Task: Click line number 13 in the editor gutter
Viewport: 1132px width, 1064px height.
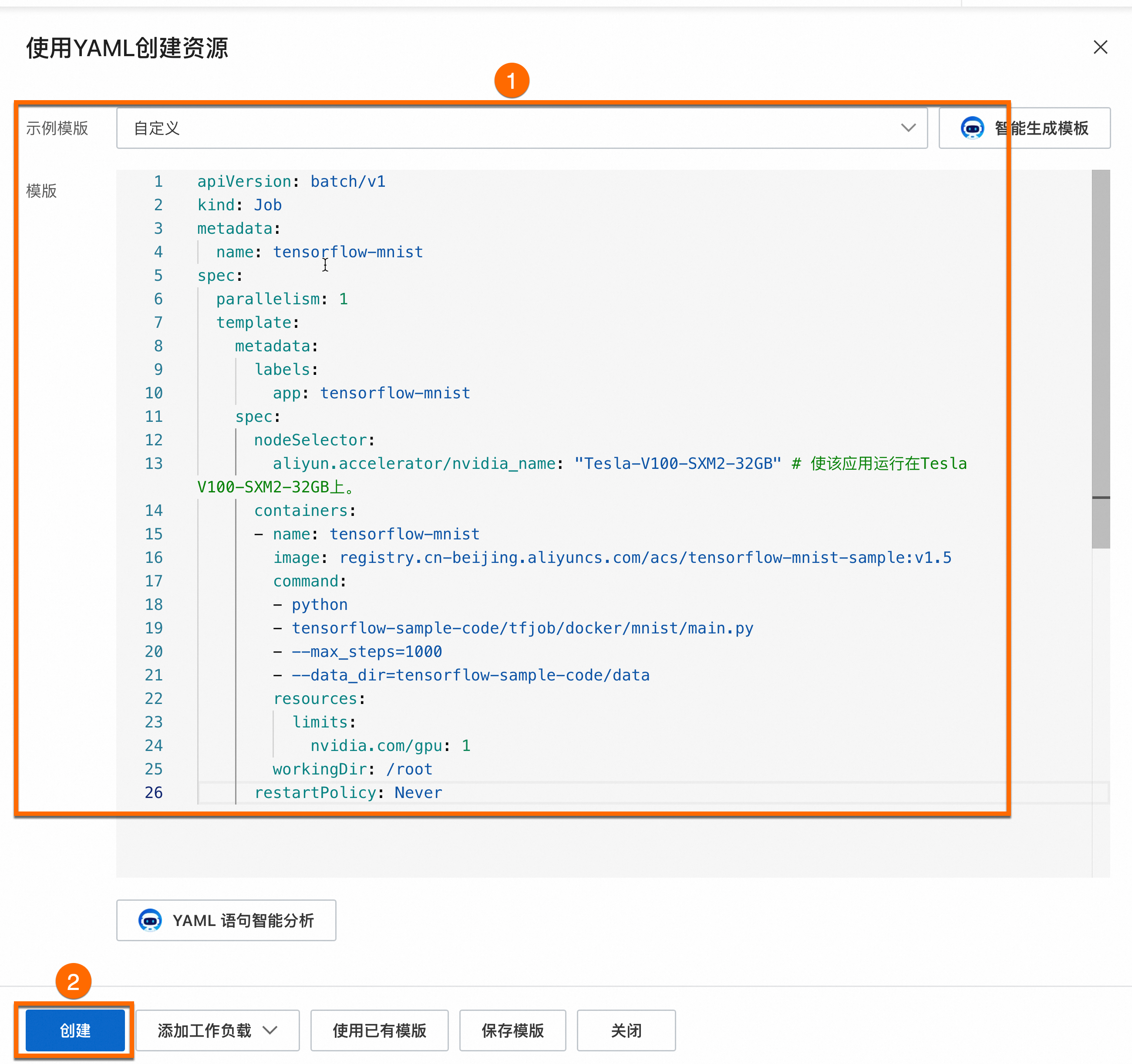Action: click(154, 463)
